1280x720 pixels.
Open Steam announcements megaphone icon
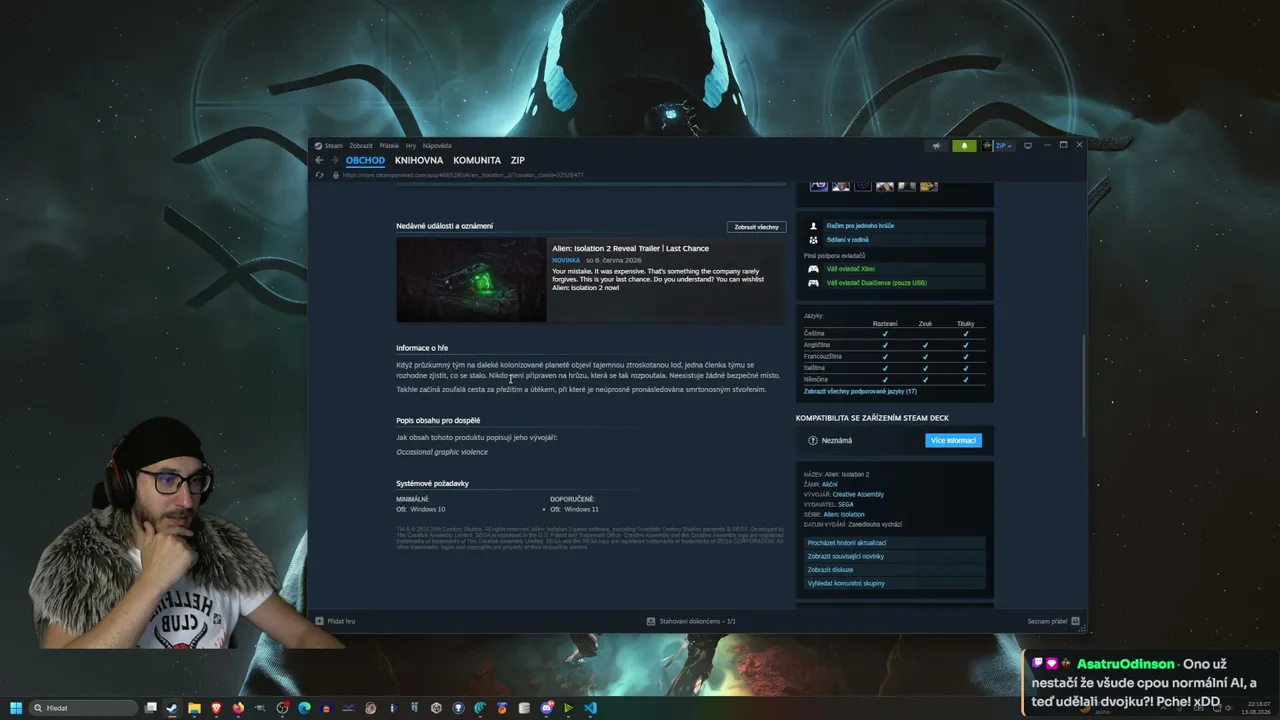pos(936,146)
